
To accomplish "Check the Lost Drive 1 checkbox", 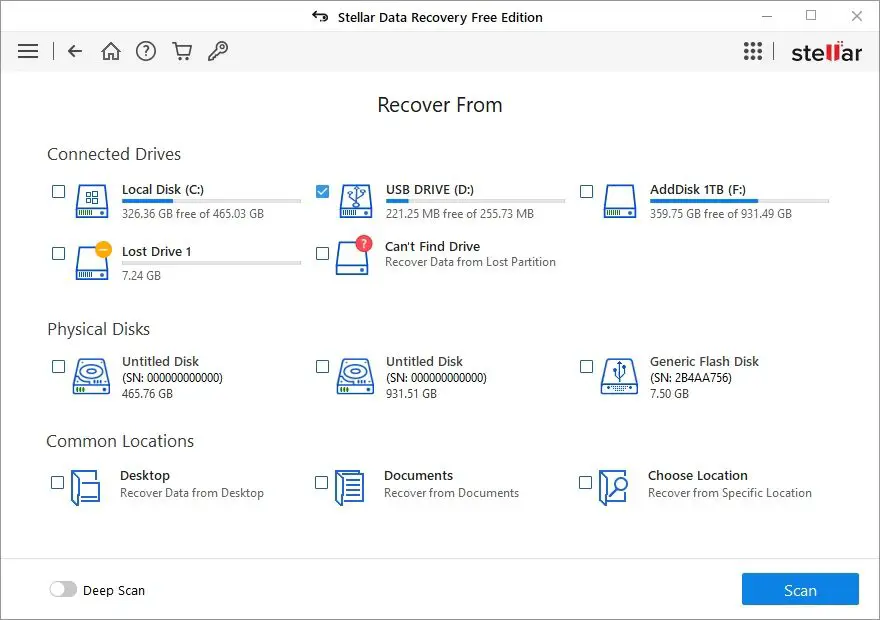I will (58, 253).
